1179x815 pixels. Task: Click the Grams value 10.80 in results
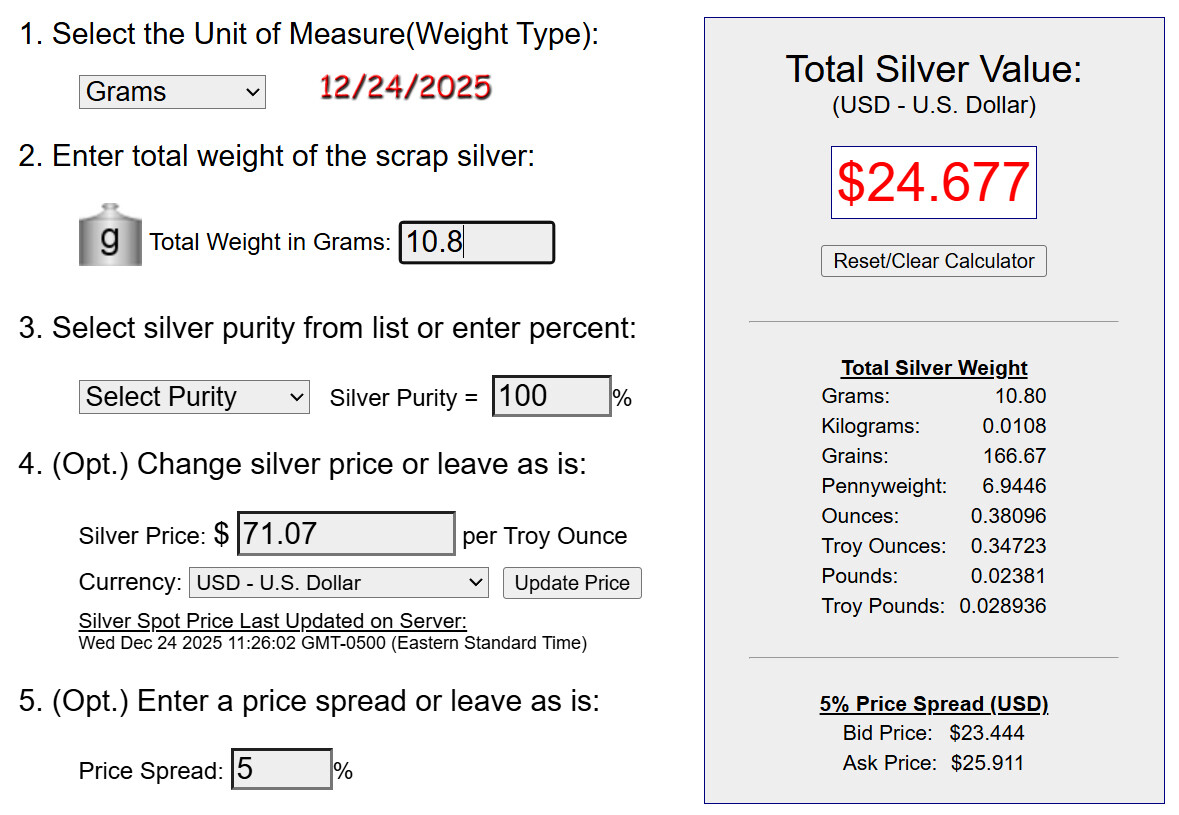click(1020, 396)
